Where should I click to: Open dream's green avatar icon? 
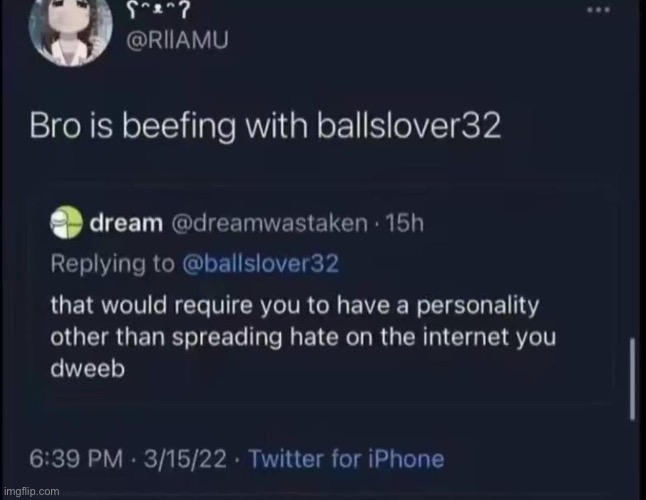pyautogui.click(x=66, y=222)
